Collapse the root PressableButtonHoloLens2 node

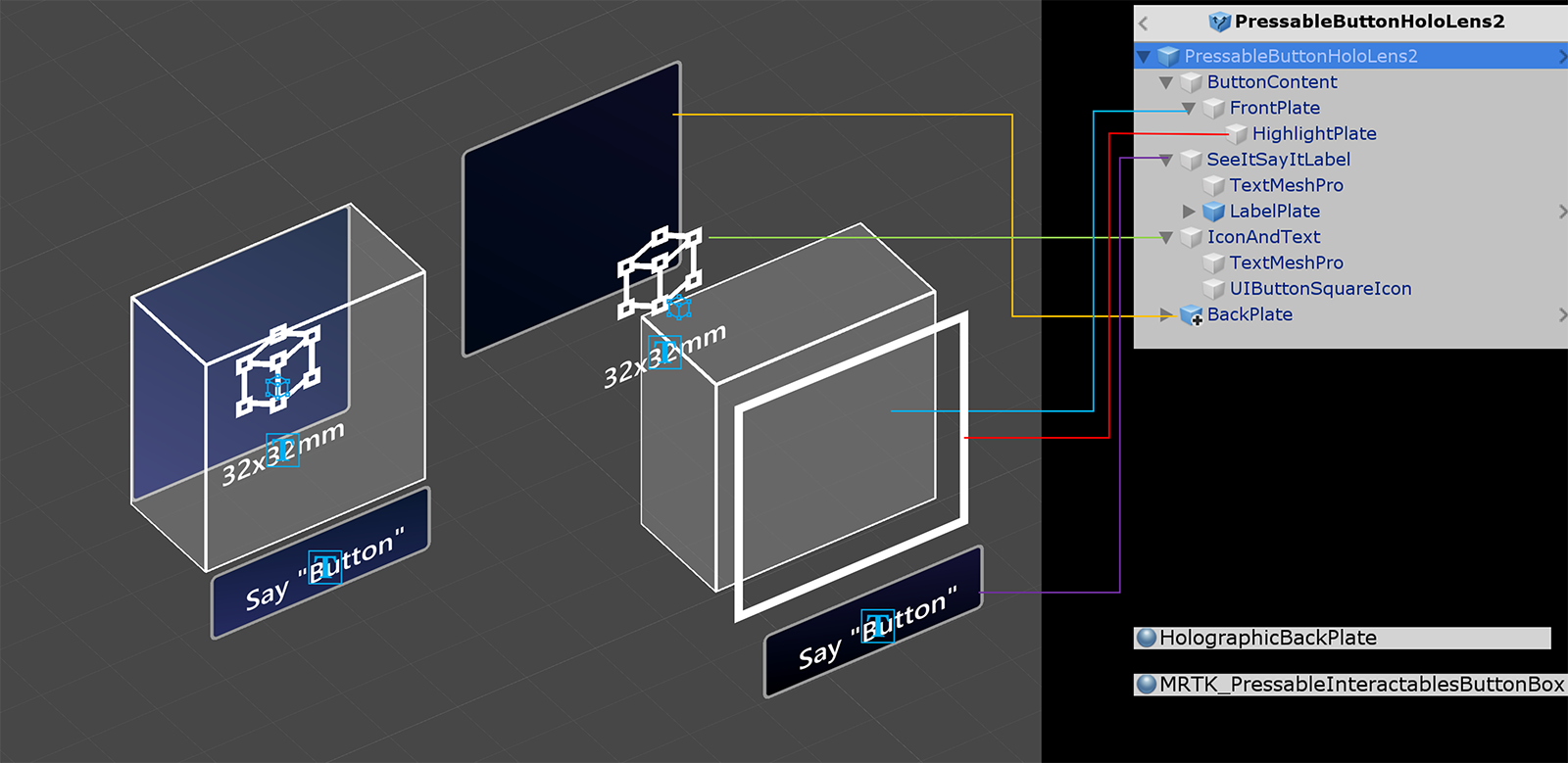coord(1144,57)
